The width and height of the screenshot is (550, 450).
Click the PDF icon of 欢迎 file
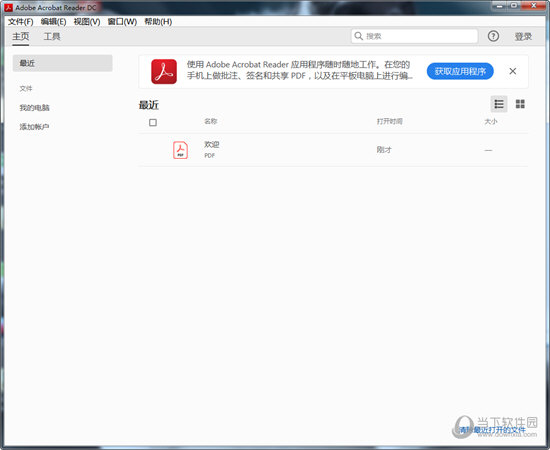coord(180,150)
